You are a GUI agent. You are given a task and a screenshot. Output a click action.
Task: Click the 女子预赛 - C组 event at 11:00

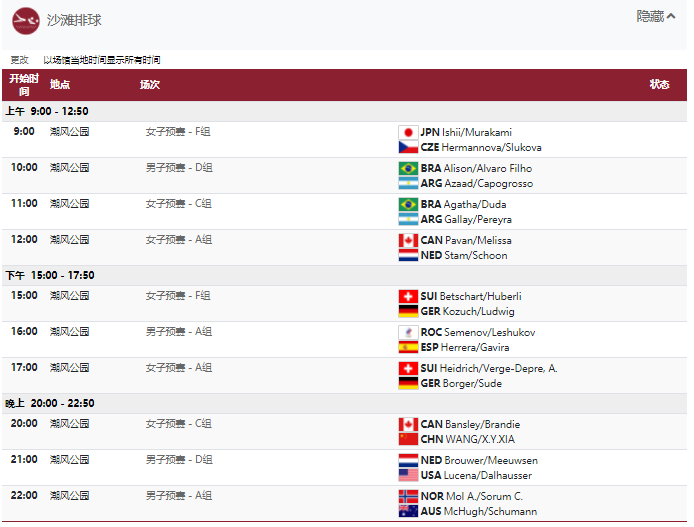[x=179, y=204]
